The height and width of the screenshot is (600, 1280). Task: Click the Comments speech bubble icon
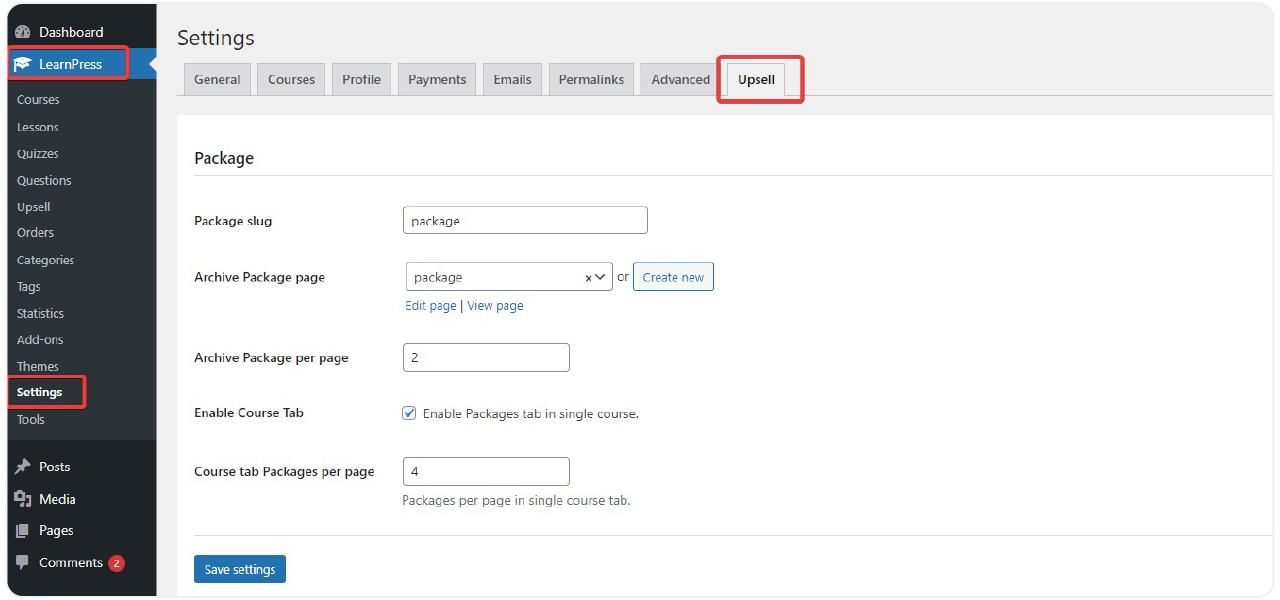(x=23, y=563)
